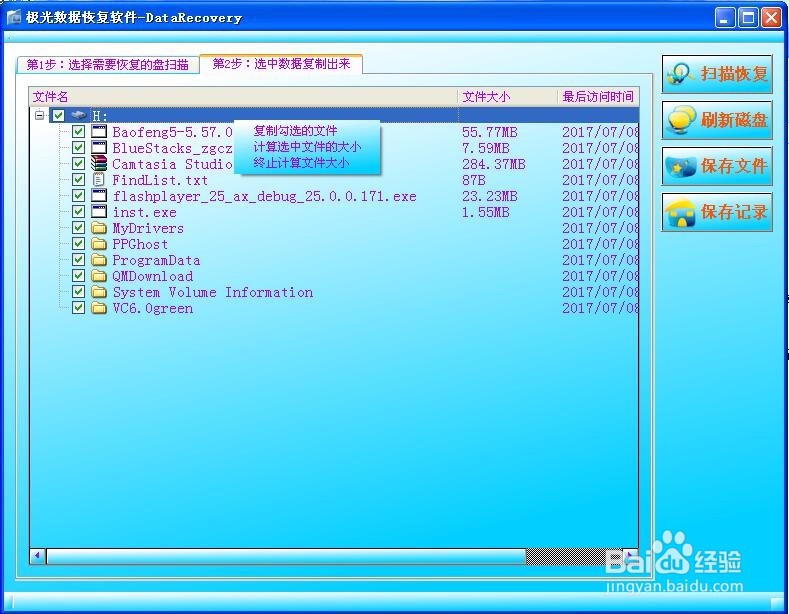
Task: Toggle the PPGhost folder checkbox
Action: [x=78, y=244]
